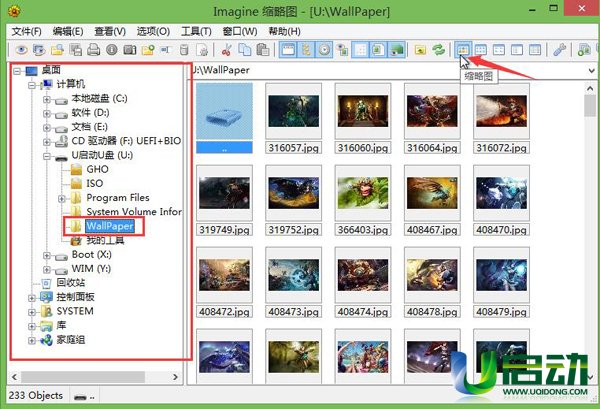This screenshot has width=600, height=409.
Task: Collapse the 计算机 tree node
Action: [32, 85]
